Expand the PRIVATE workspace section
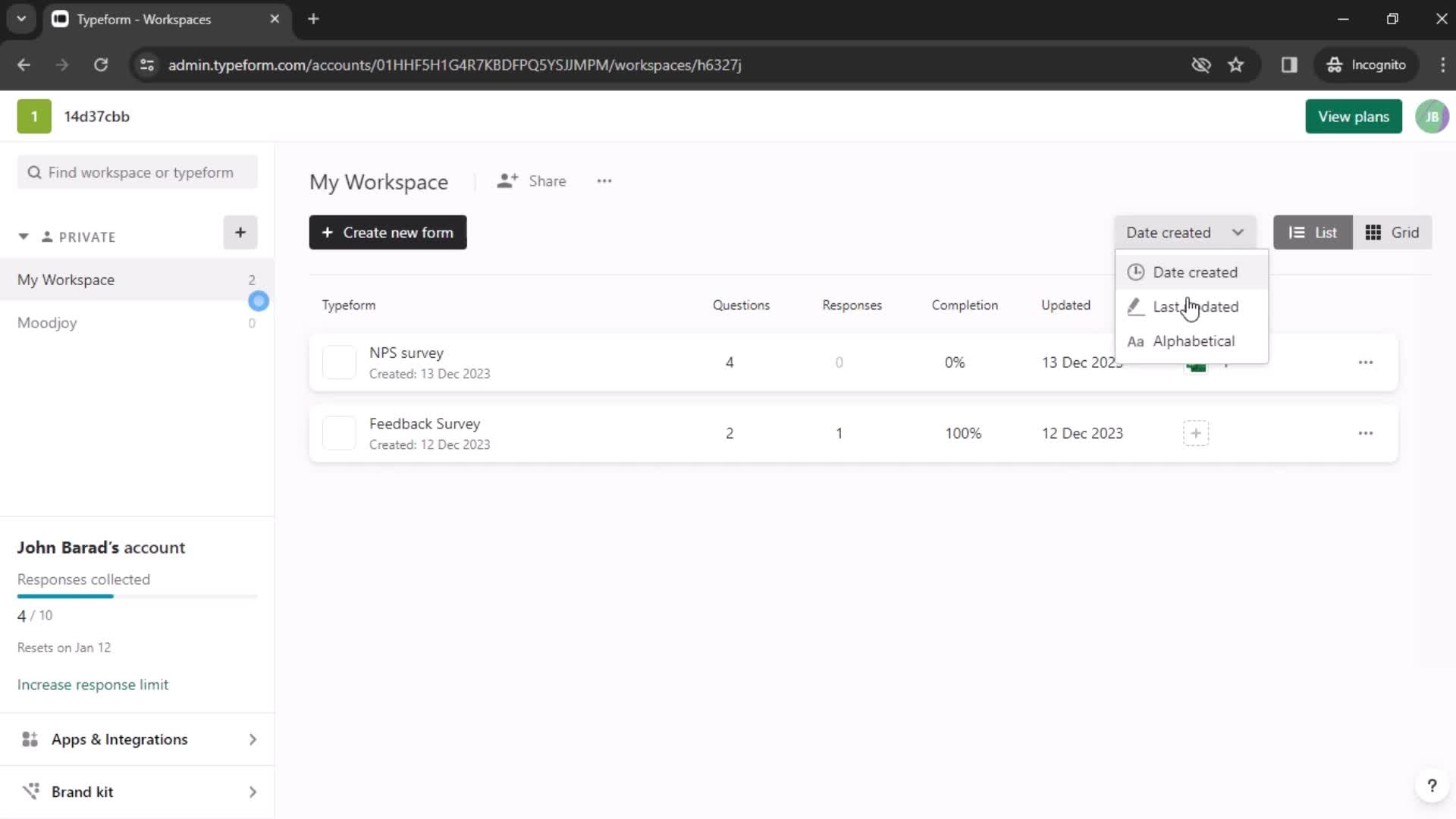1456x819 pixels. coord(22,236)
